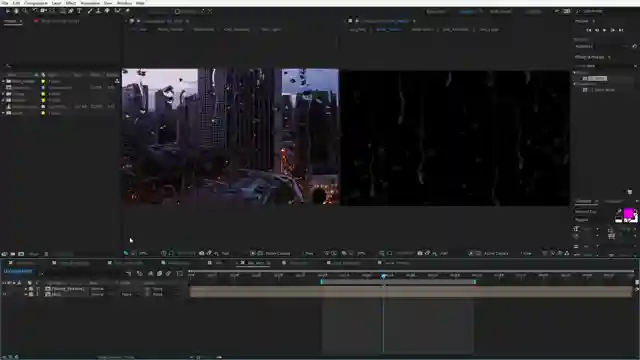Screen dimensions: 640x360
Task: Open the Effect menu
Action: [71, 3]
